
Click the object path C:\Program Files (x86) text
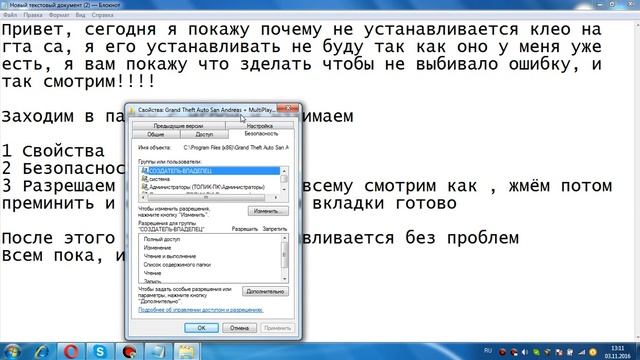[x=236, y=147]
